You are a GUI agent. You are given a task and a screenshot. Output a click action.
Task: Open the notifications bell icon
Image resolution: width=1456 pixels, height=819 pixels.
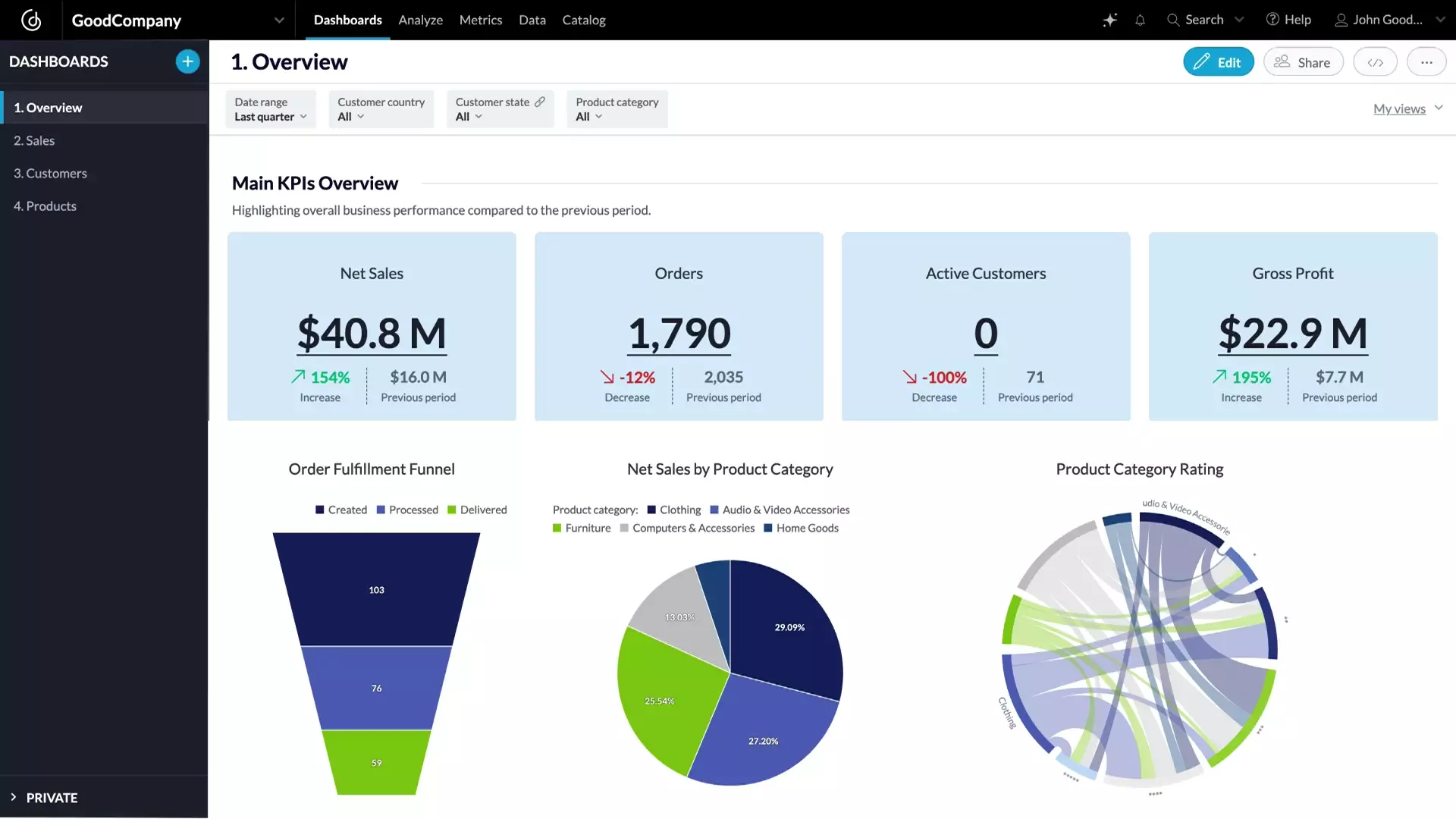tap(1140, 20)
